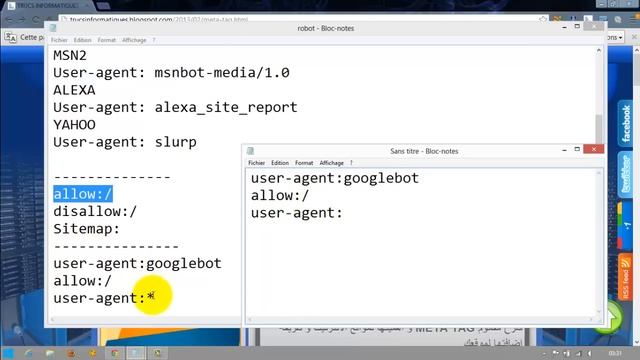Click User-agent: slurp line
640x360 pixels.
(x=125, y=142)
